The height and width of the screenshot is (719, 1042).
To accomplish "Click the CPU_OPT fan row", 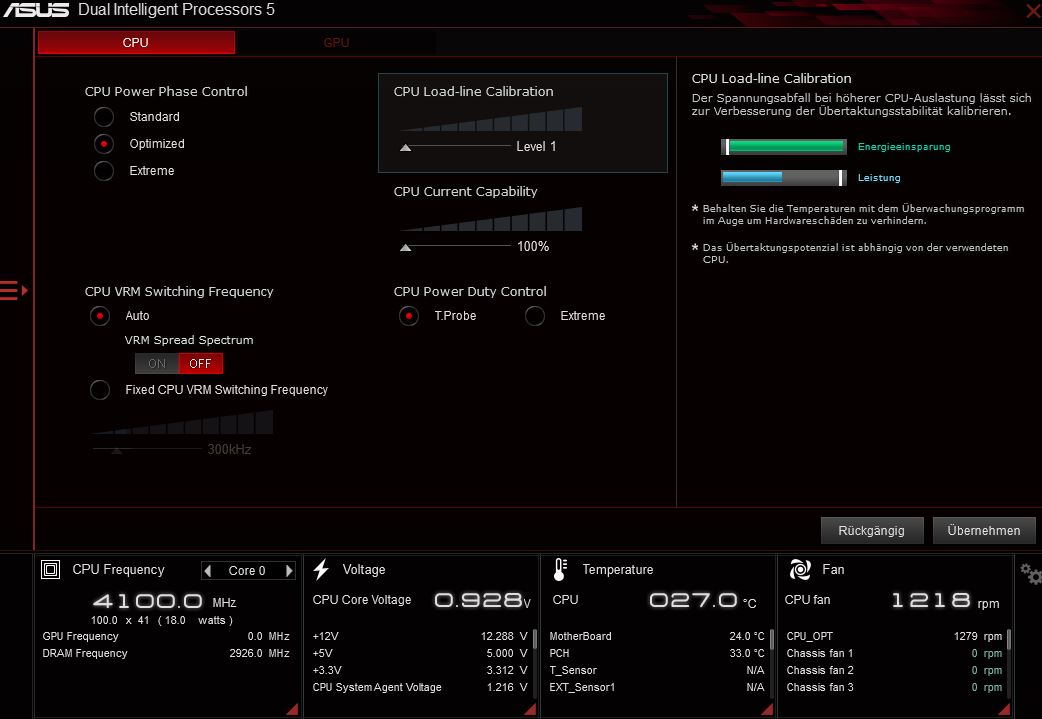I will click(x=894, y=636).
